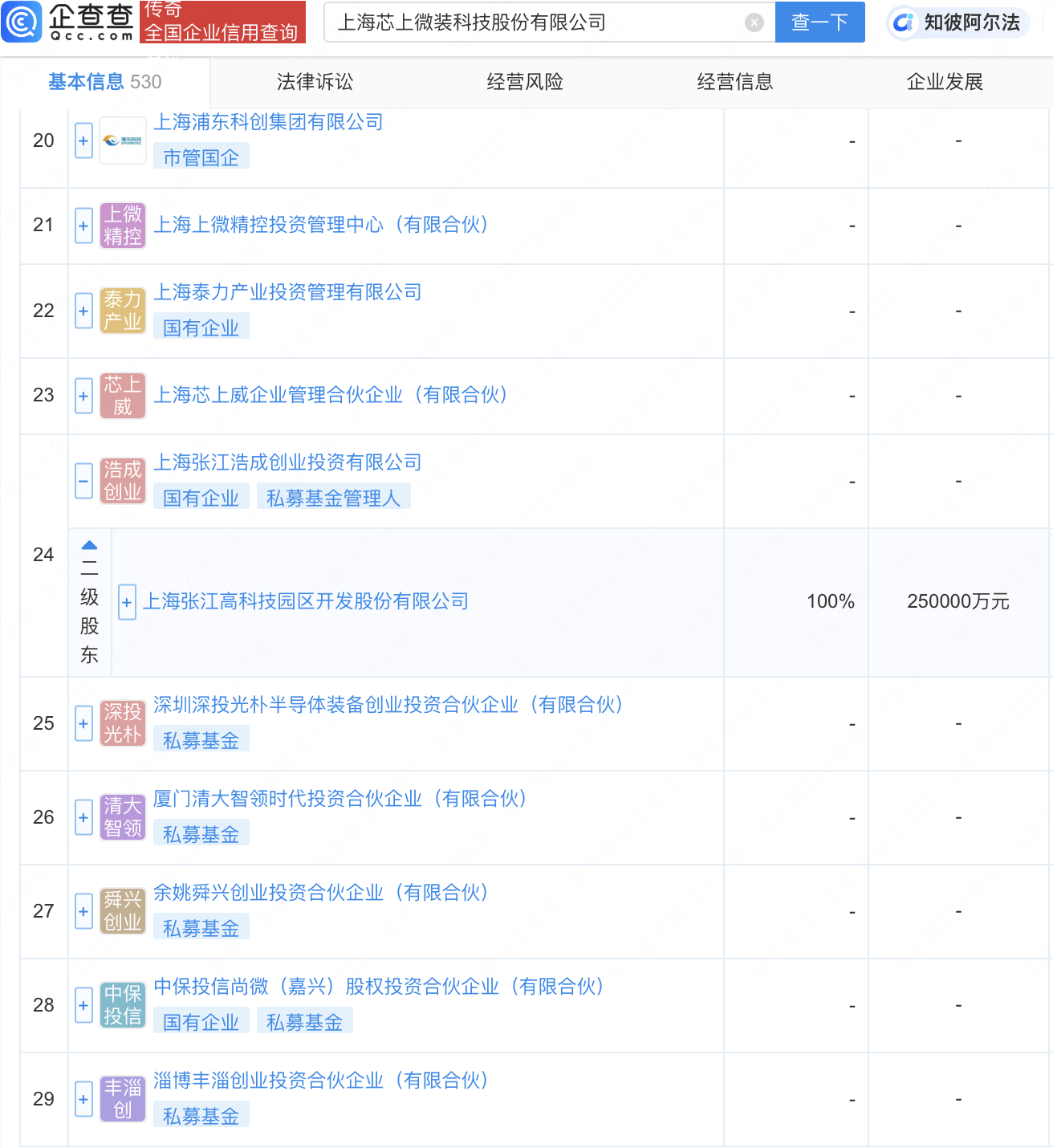Click 国有企业 tag under 上海张江浩成

click(x=201, y=498)
